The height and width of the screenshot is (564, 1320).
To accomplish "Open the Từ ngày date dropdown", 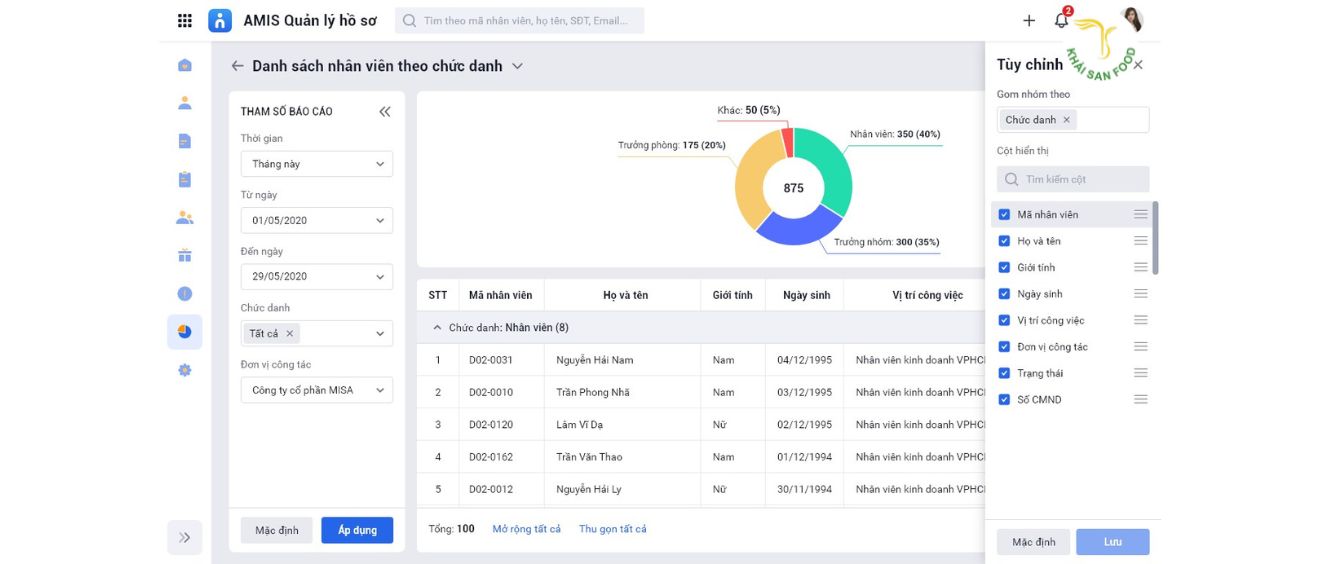I will click(317, 220).
